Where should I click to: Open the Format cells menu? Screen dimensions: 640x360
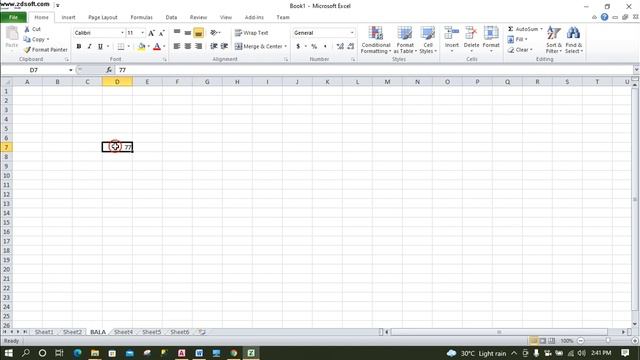(x=491, y=39)
